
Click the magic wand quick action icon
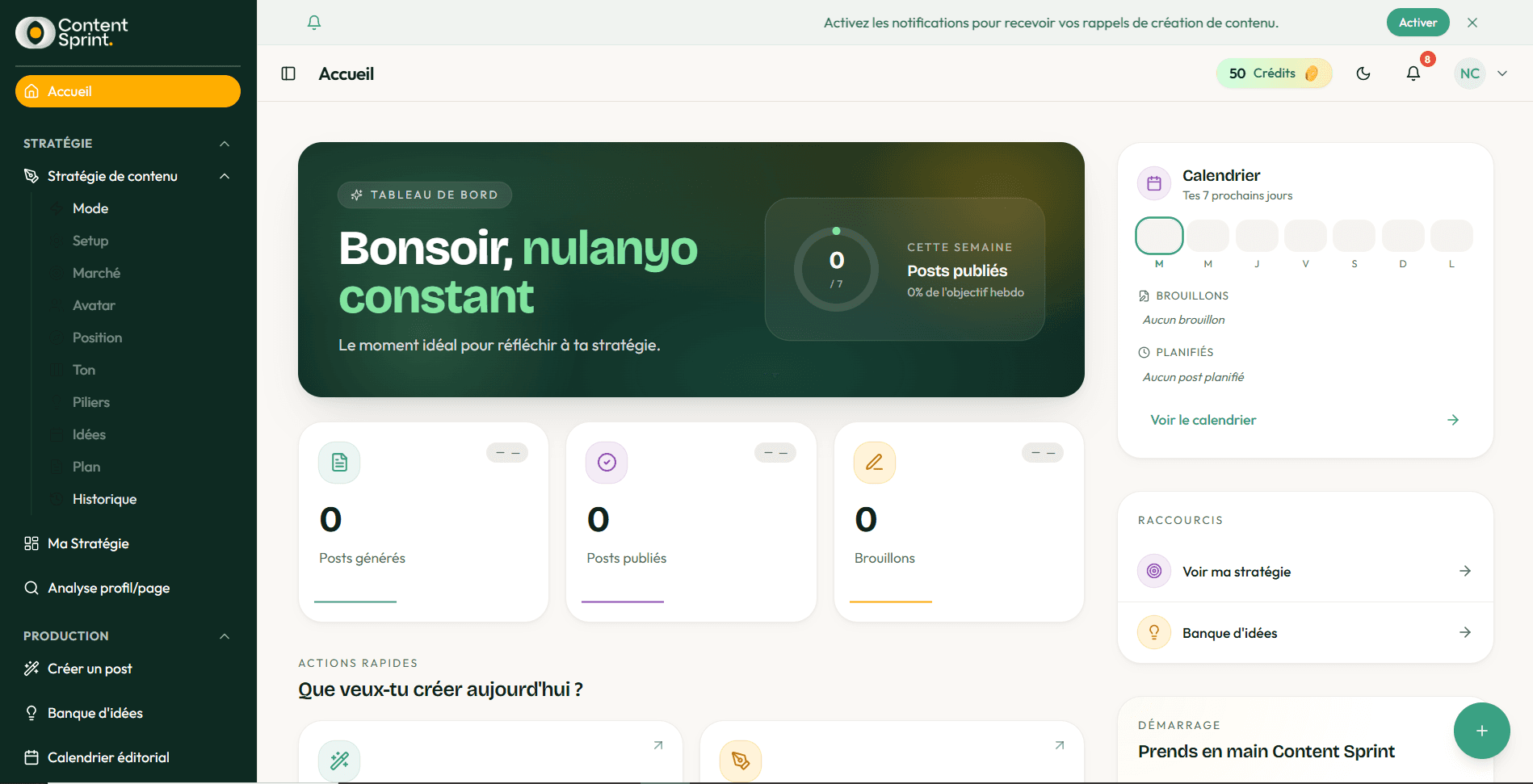pos(339,761)
